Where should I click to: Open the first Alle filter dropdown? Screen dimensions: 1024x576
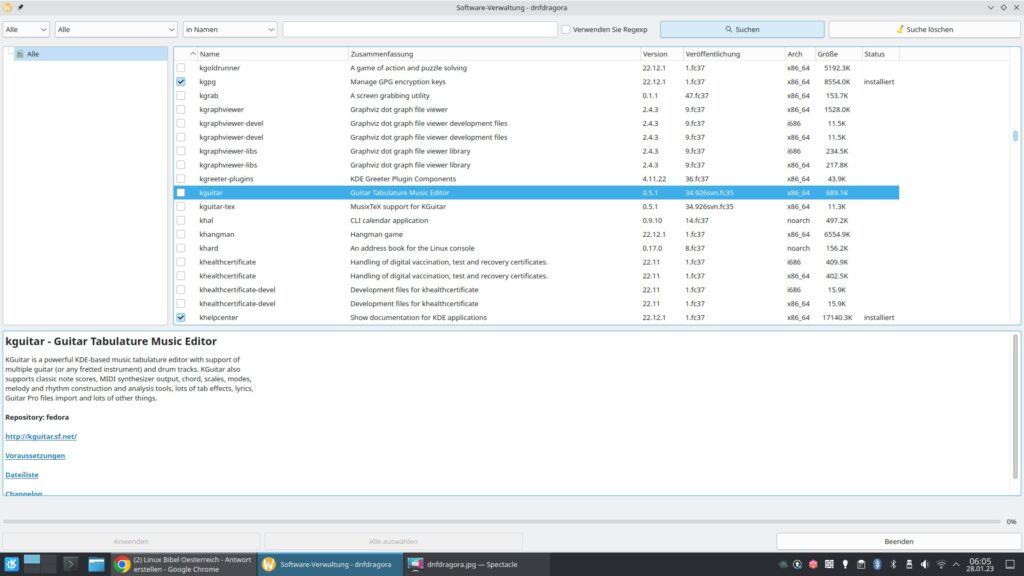pos(26,29)
